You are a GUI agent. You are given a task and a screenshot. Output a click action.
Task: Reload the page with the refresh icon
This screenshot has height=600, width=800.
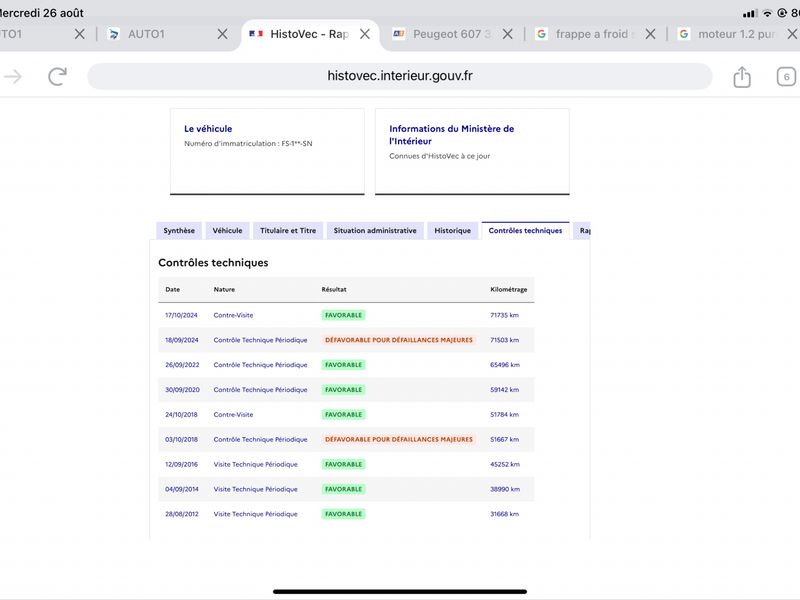(x=57, y=77)
